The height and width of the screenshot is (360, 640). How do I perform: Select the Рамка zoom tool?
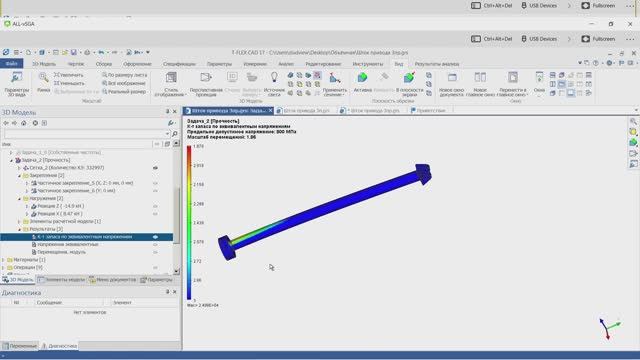43,82
